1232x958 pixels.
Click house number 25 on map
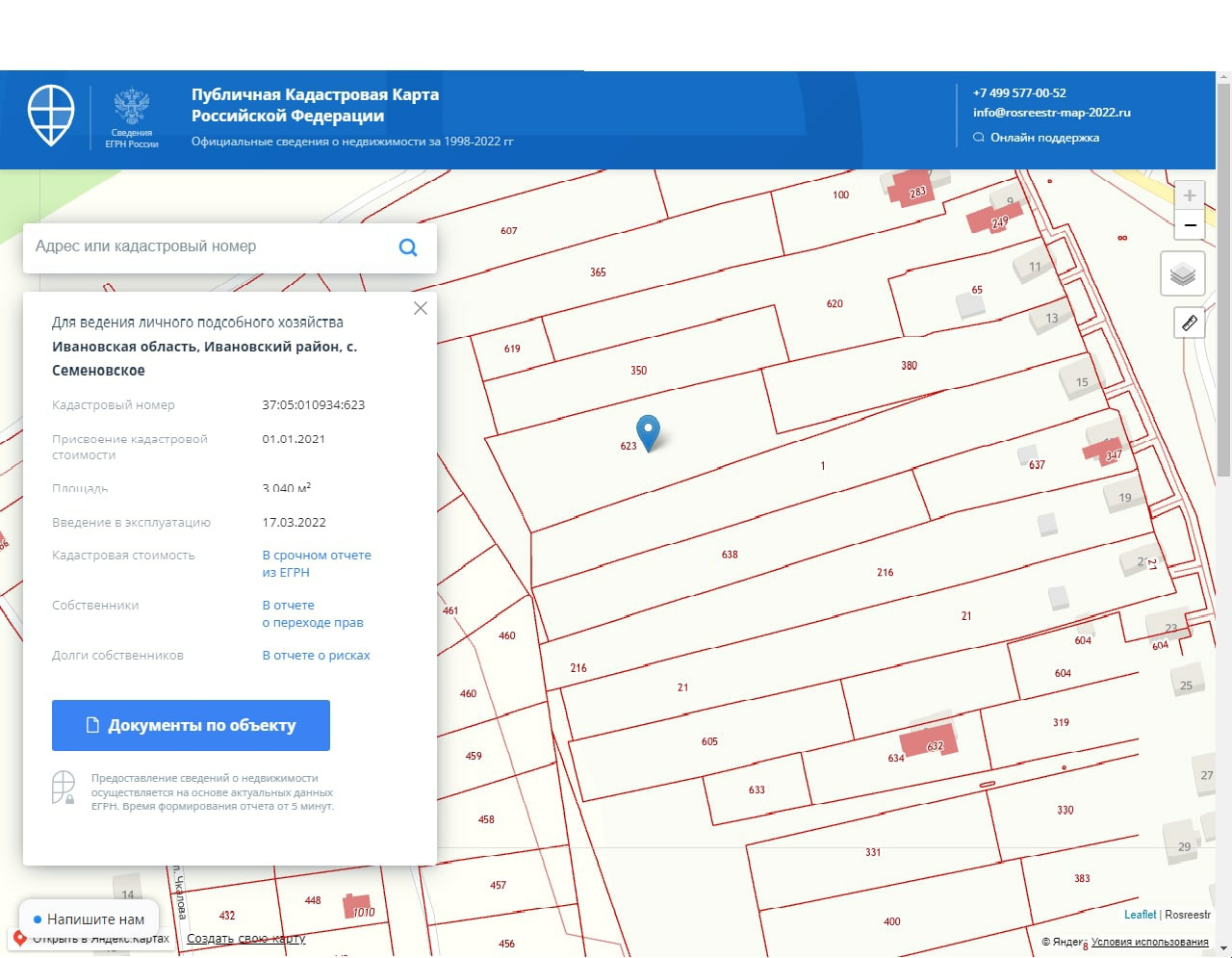pyautogui.click(x=1186, y=686)
